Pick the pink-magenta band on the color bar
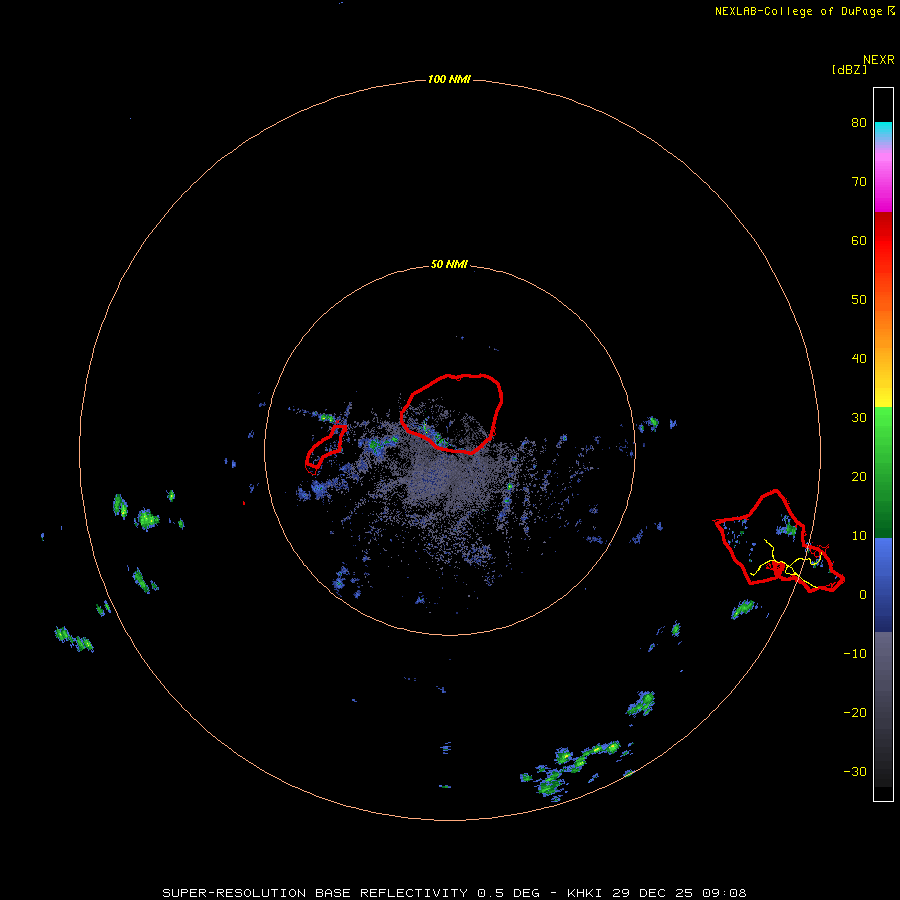The height and width of the screenshot is (900, 900). (883, 178)
